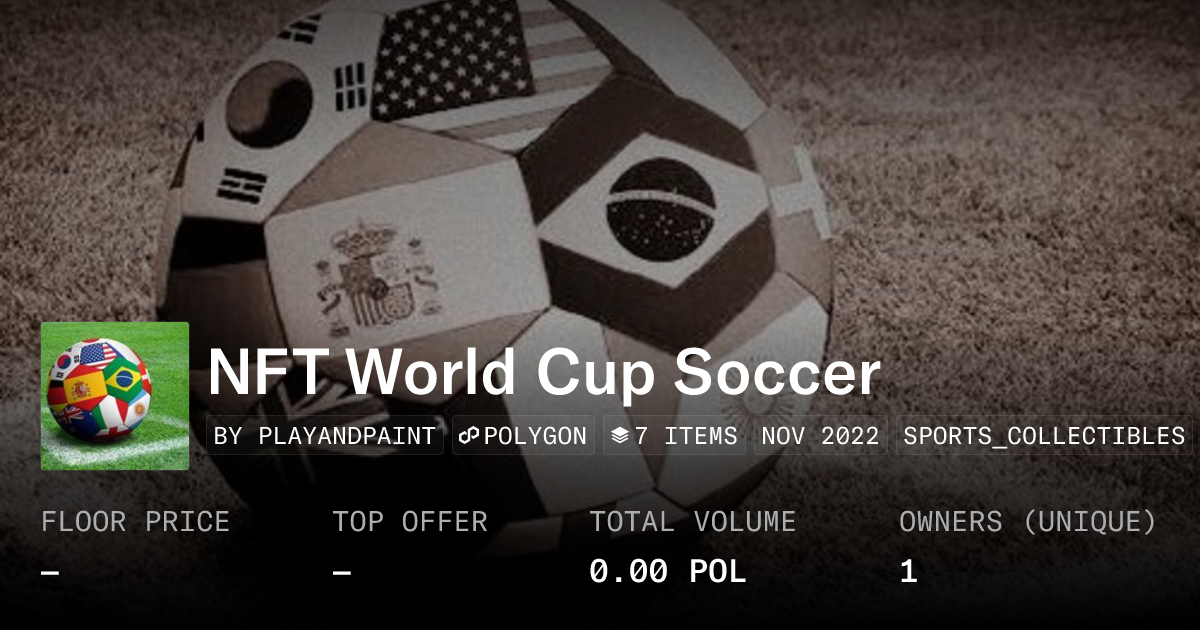Click the OWNERS (UNIQUE) label

point(1028,522)
